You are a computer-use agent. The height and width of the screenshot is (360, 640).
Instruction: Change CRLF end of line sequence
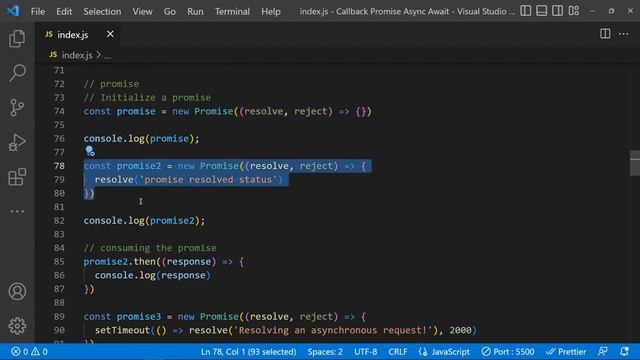click(398, 351)
